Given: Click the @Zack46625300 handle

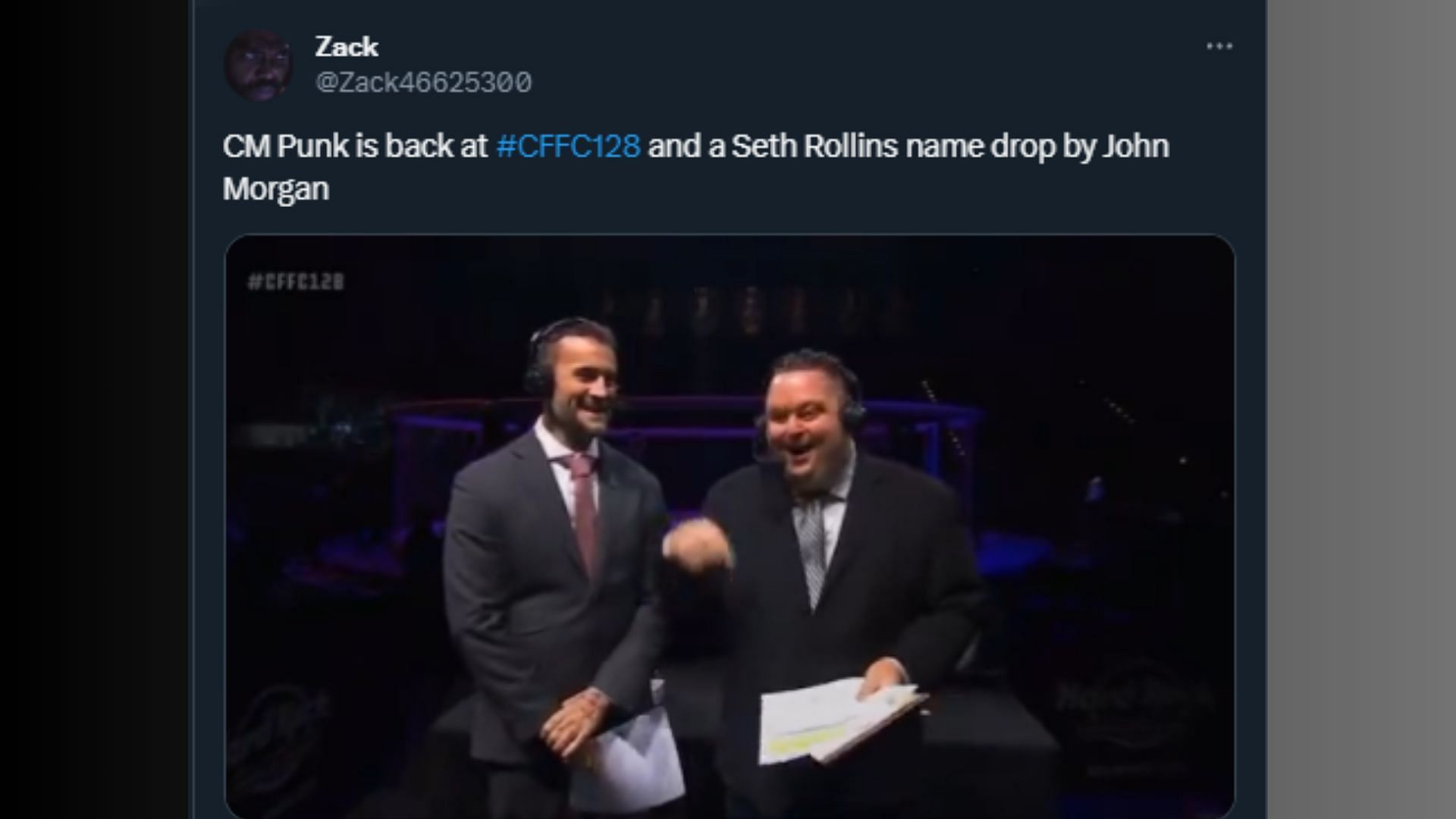Looking at the screenshot, I should click(x=423, y=82).
